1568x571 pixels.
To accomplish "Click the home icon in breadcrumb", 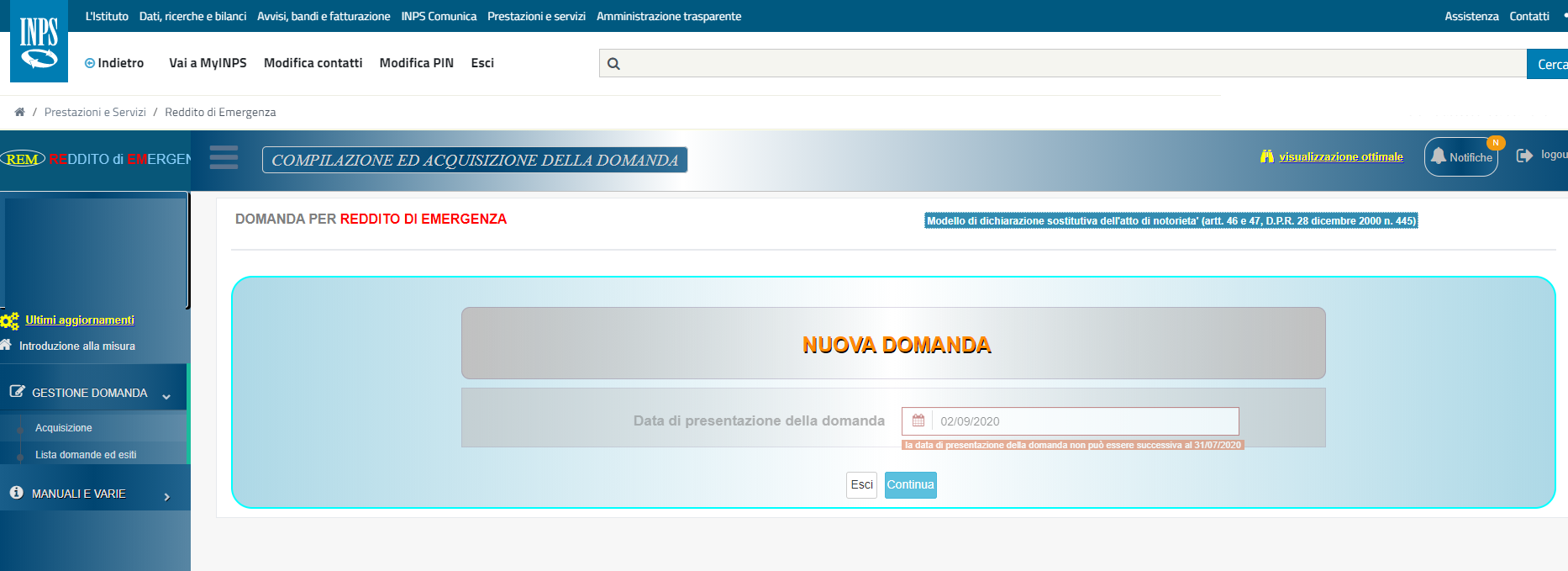I will (19, 112).
